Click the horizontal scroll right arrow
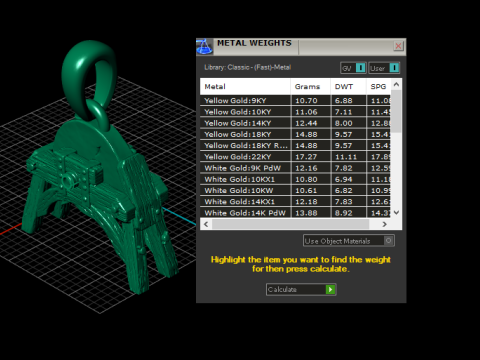Screen dimensions: 480x360 point(384,224)
